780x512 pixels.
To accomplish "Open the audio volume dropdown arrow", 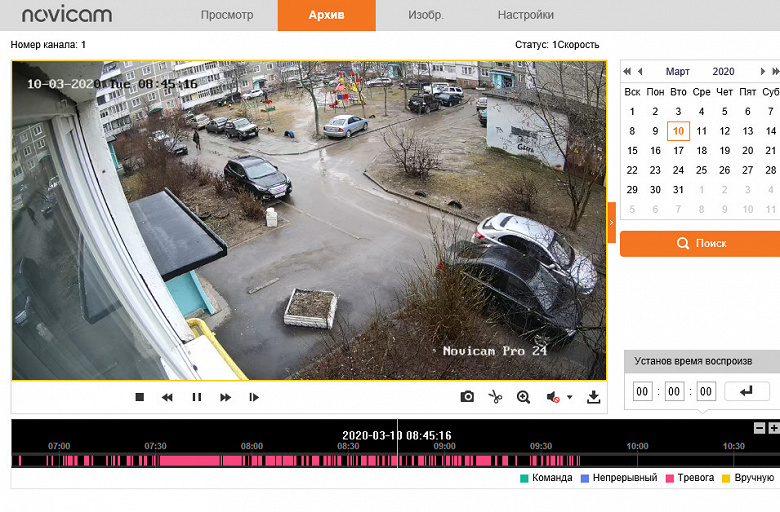I will pos(570,397).
